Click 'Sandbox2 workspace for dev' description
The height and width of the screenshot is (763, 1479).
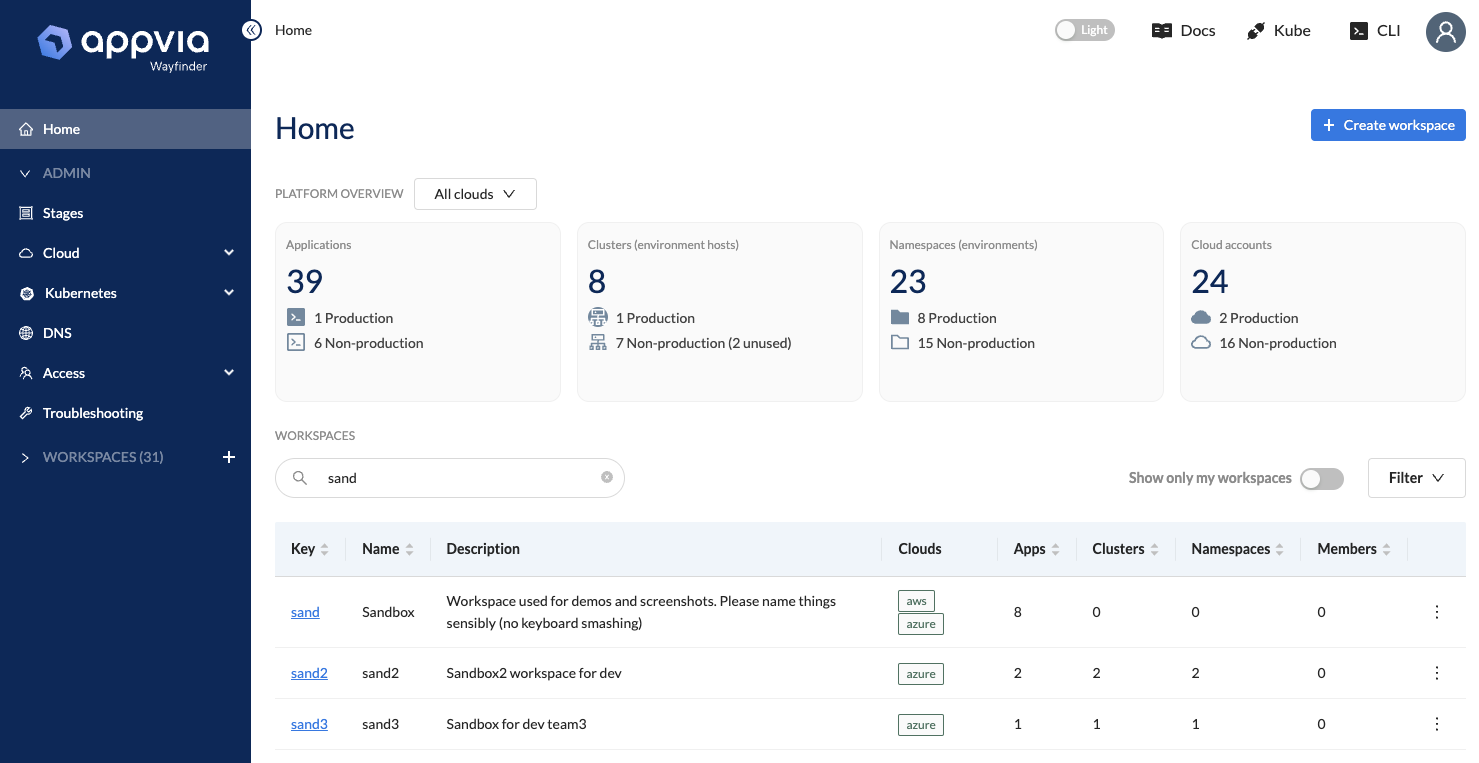pyautogui.click(x=534, y=673)
